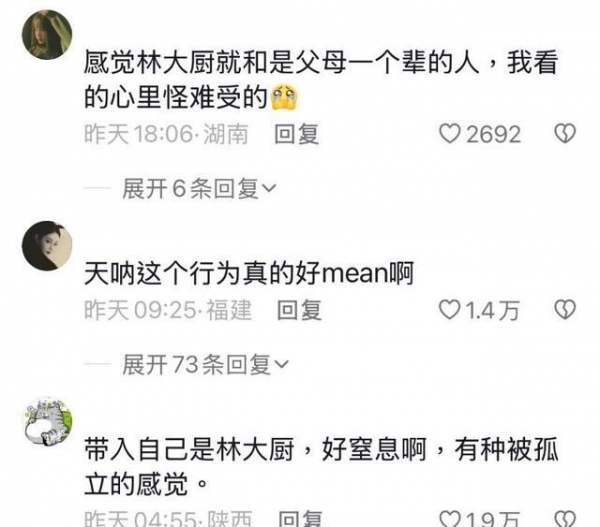Tap the 2692 like count
The height and width of the screenshot is (527, 600).
pos(494,134)
